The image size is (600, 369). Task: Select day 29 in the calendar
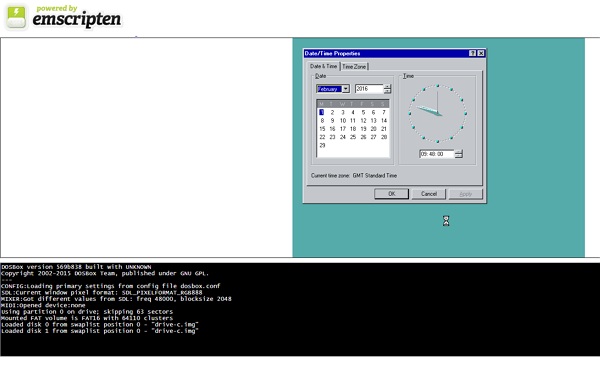pos(322,145)
